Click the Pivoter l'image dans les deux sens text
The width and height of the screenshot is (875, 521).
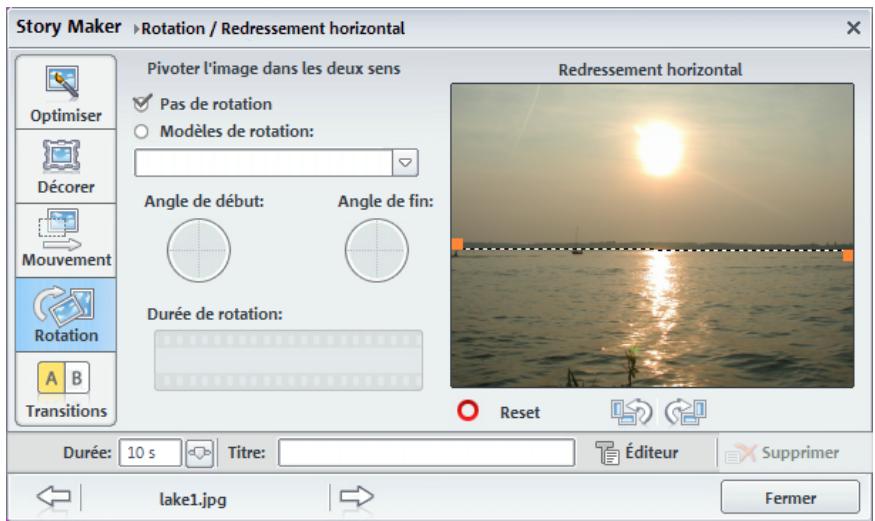[273, 69]
